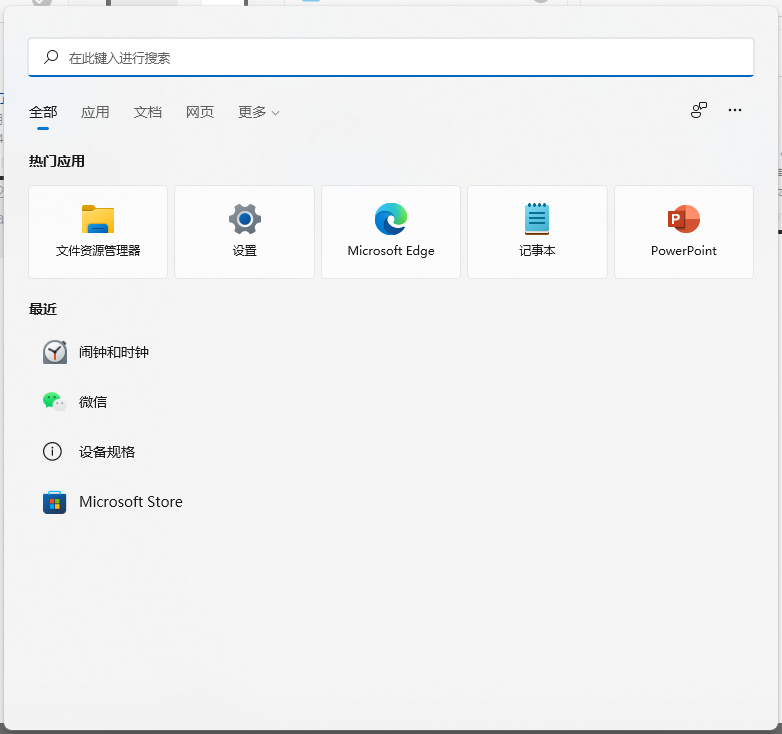Screen dimensions: 782x734
Task: Open the three-dot more options menu
Action: [x=735, y=110]
